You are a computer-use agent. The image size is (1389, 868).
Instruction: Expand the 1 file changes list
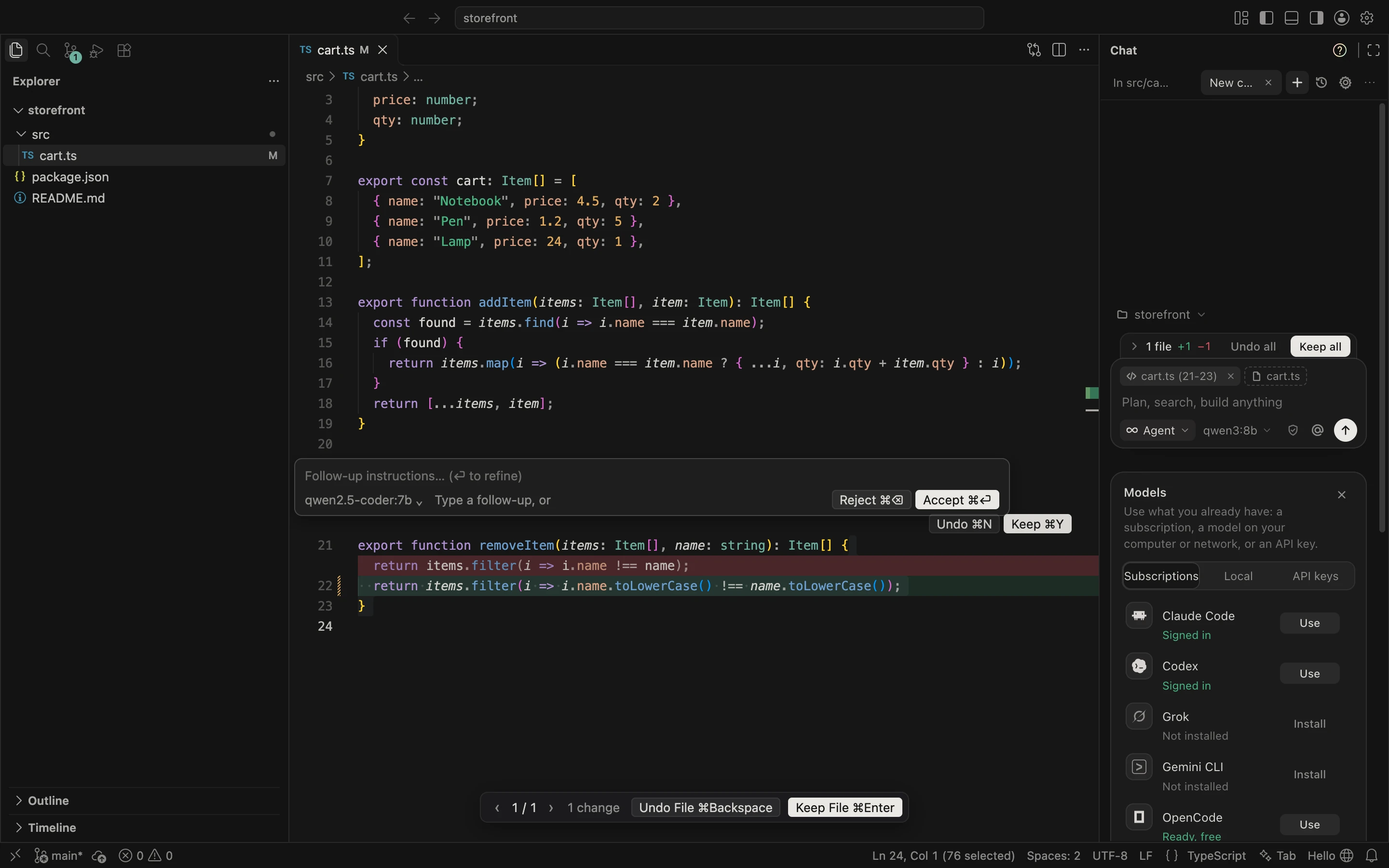click(1133, 346)
